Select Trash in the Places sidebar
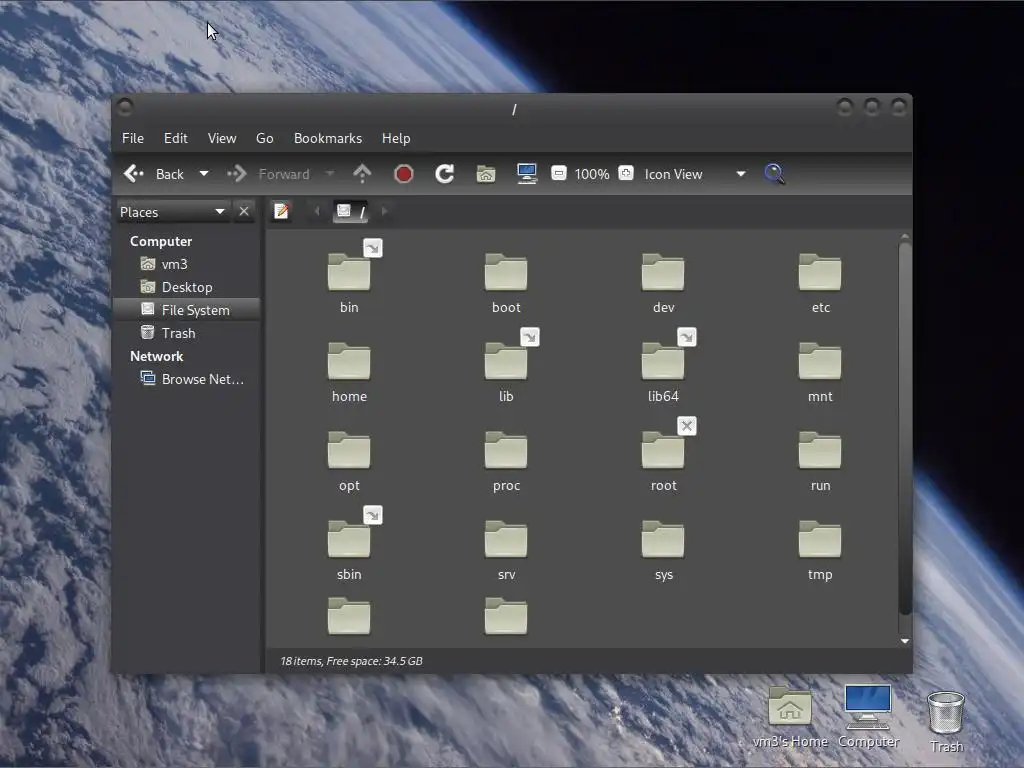The width and height of the screenshot is (1024, 768). tap(178, 333)
